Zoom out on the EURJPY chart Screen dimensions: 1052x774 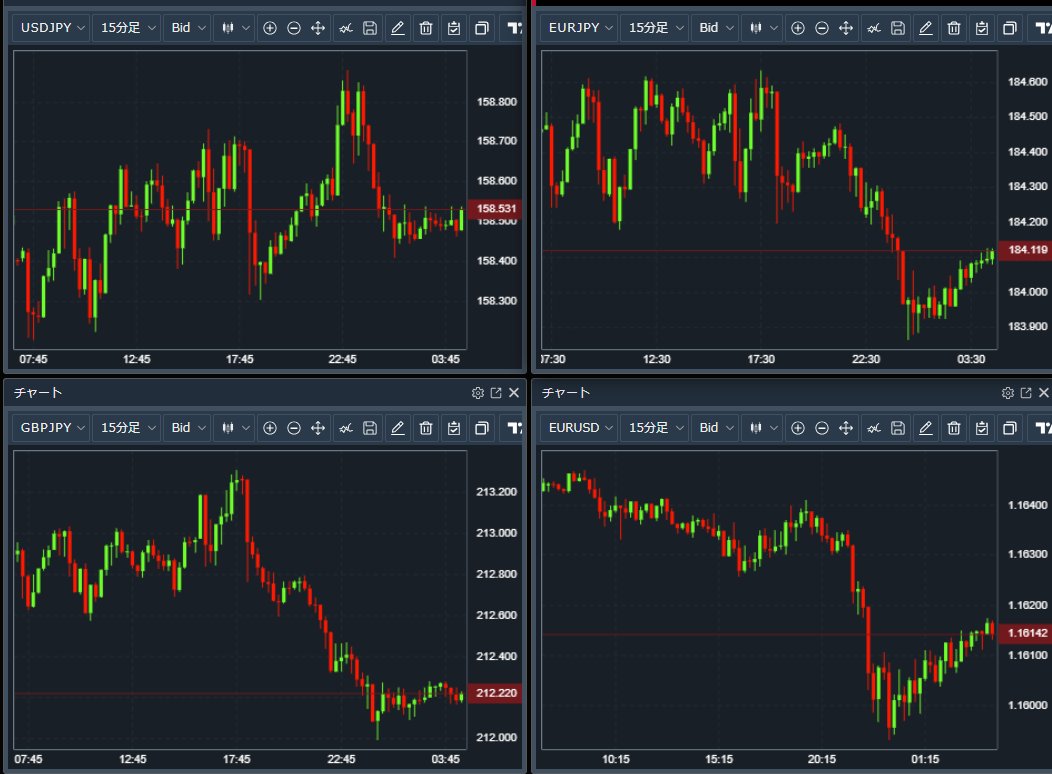[822, 28]
